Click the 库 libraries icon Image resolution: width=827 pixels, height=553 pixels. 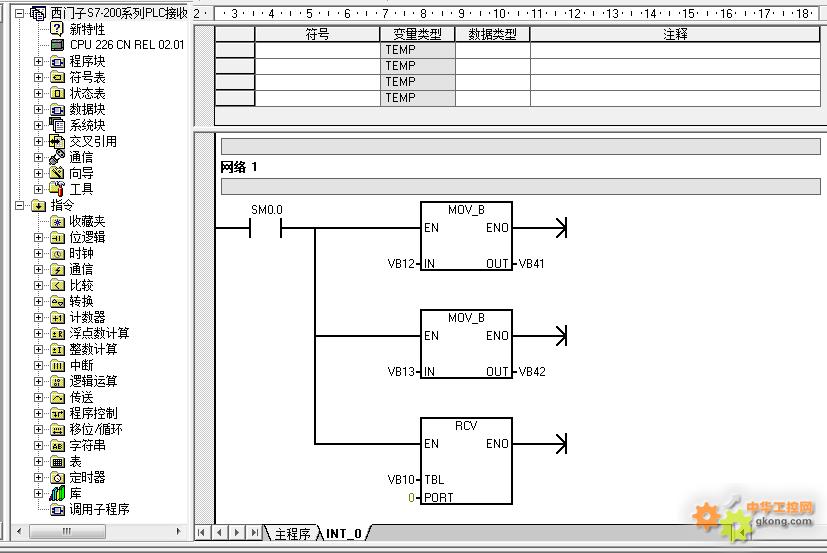pos(57,493)
